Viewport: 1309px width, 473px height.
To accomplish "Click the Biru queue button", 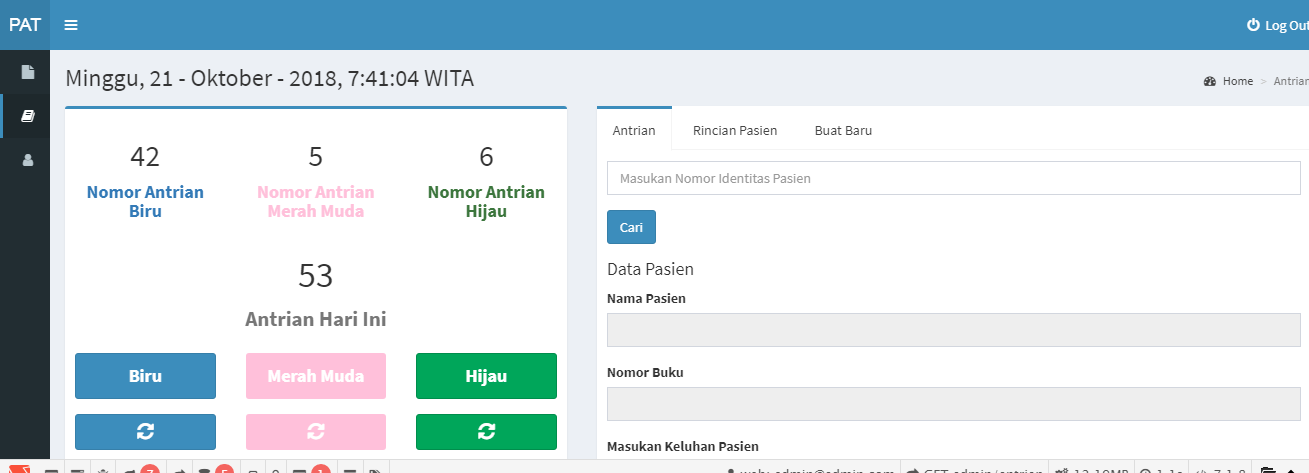I will [x=145, y=376].
